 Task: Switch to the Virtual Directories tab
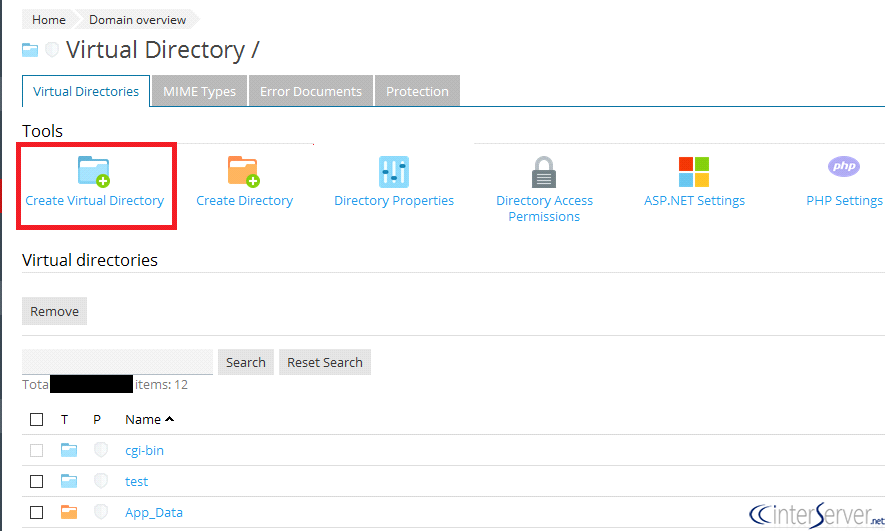tap(86, 91)
